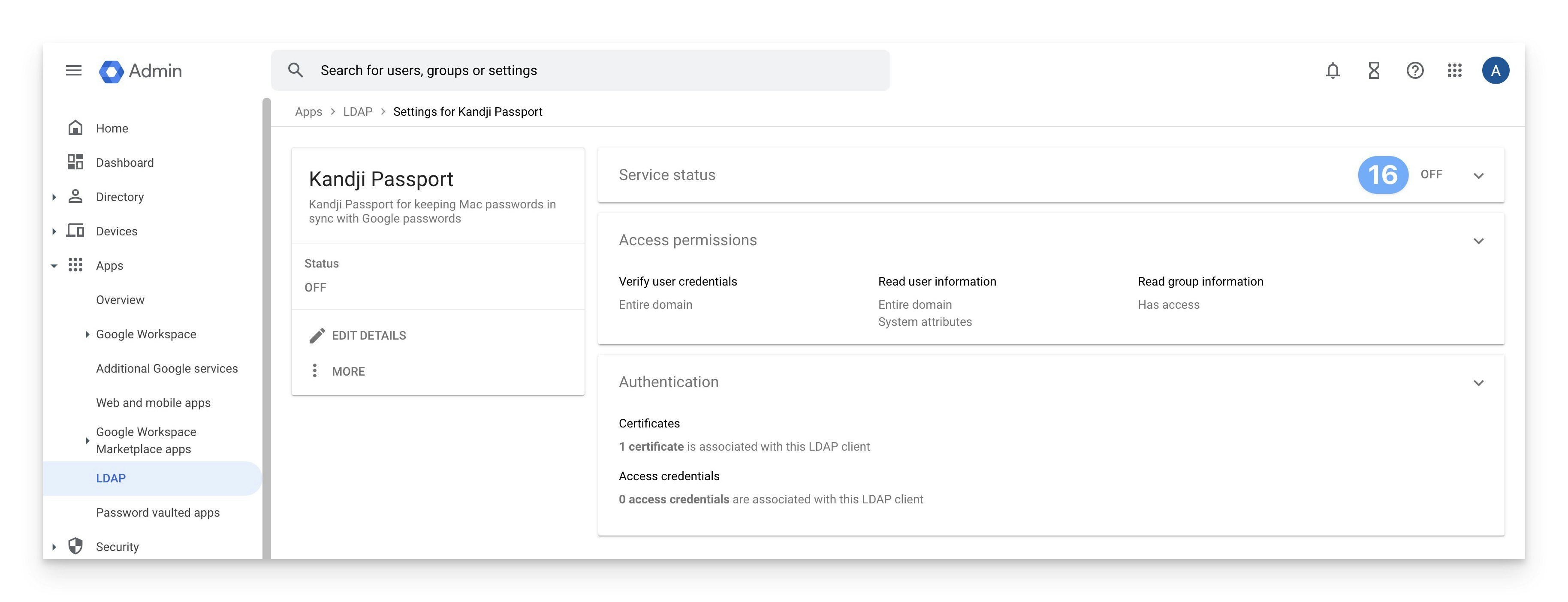Image resolution: width=1568 pixels, height=602 pixels.
Task: Collapse the Apps tree in the sidebar
Action: [54, 266]
